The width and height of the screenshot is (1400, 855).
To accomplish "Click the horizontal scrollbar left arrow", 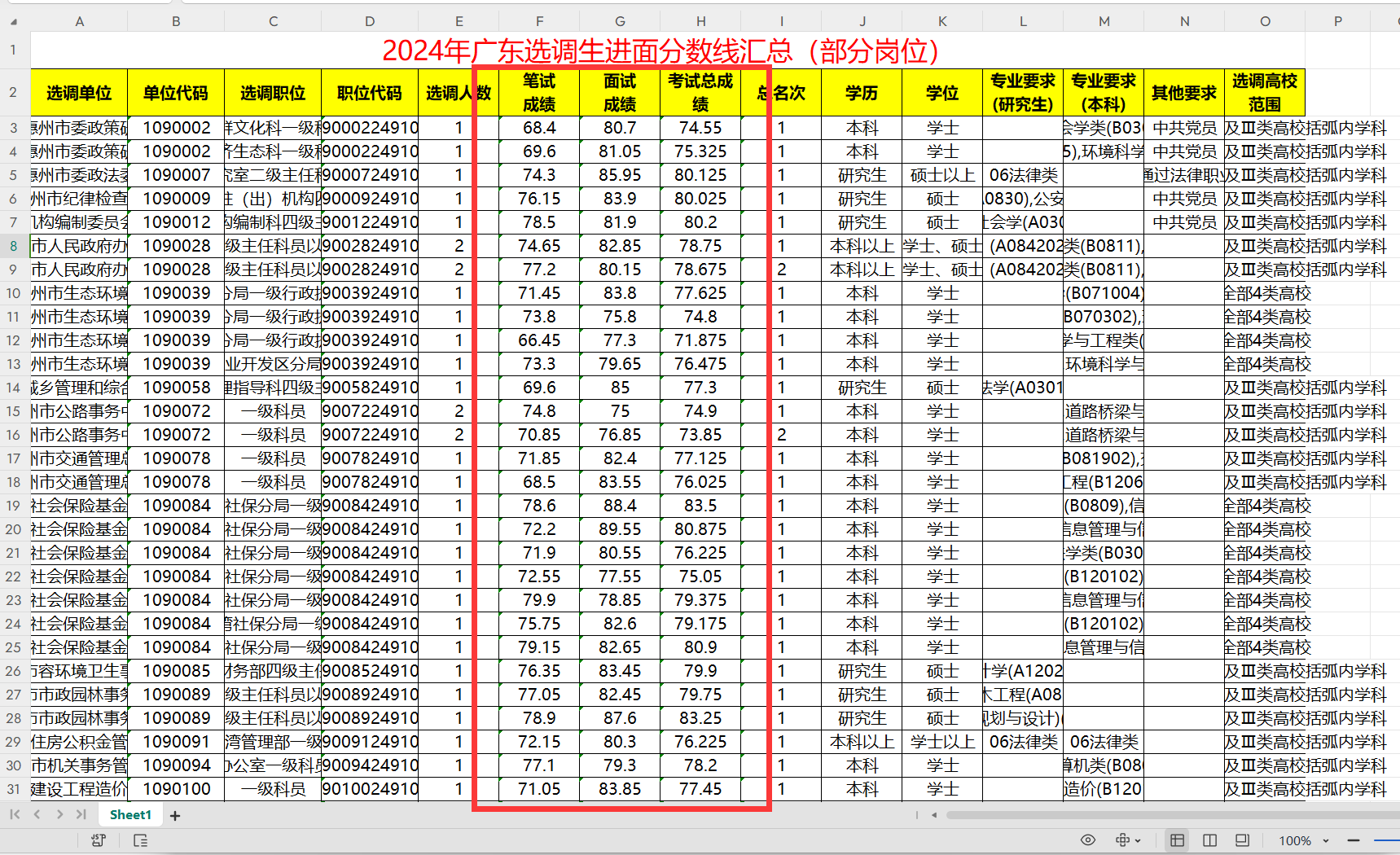I will 934,815.
